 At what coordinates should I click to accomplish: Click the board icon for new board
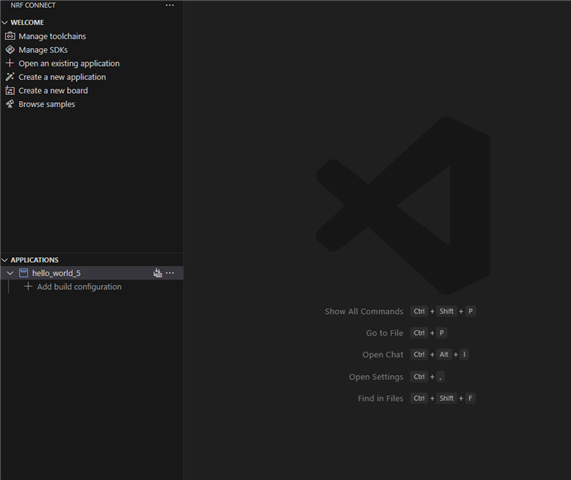pos(10,90)
